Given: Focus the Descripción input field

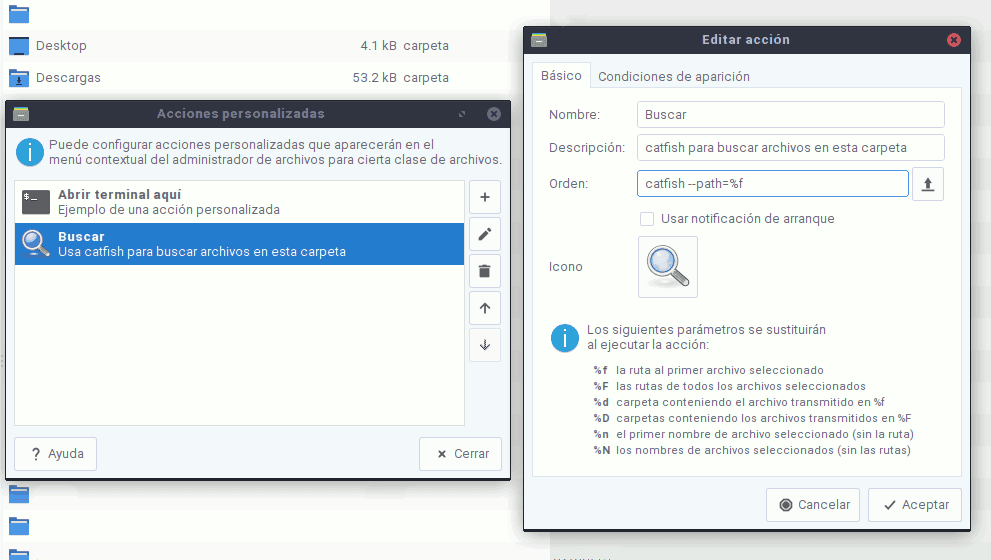Looking at the screenshot, I should tap(790, 148).
